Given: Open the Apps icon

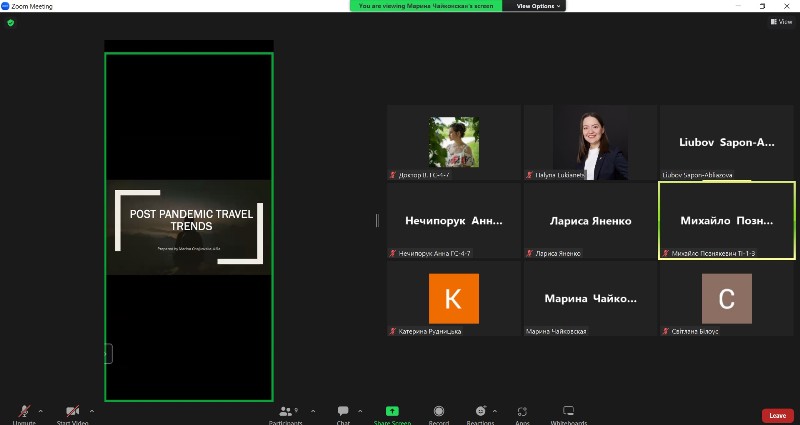Looking at the screenshot, I should click(x=522, y=412).
